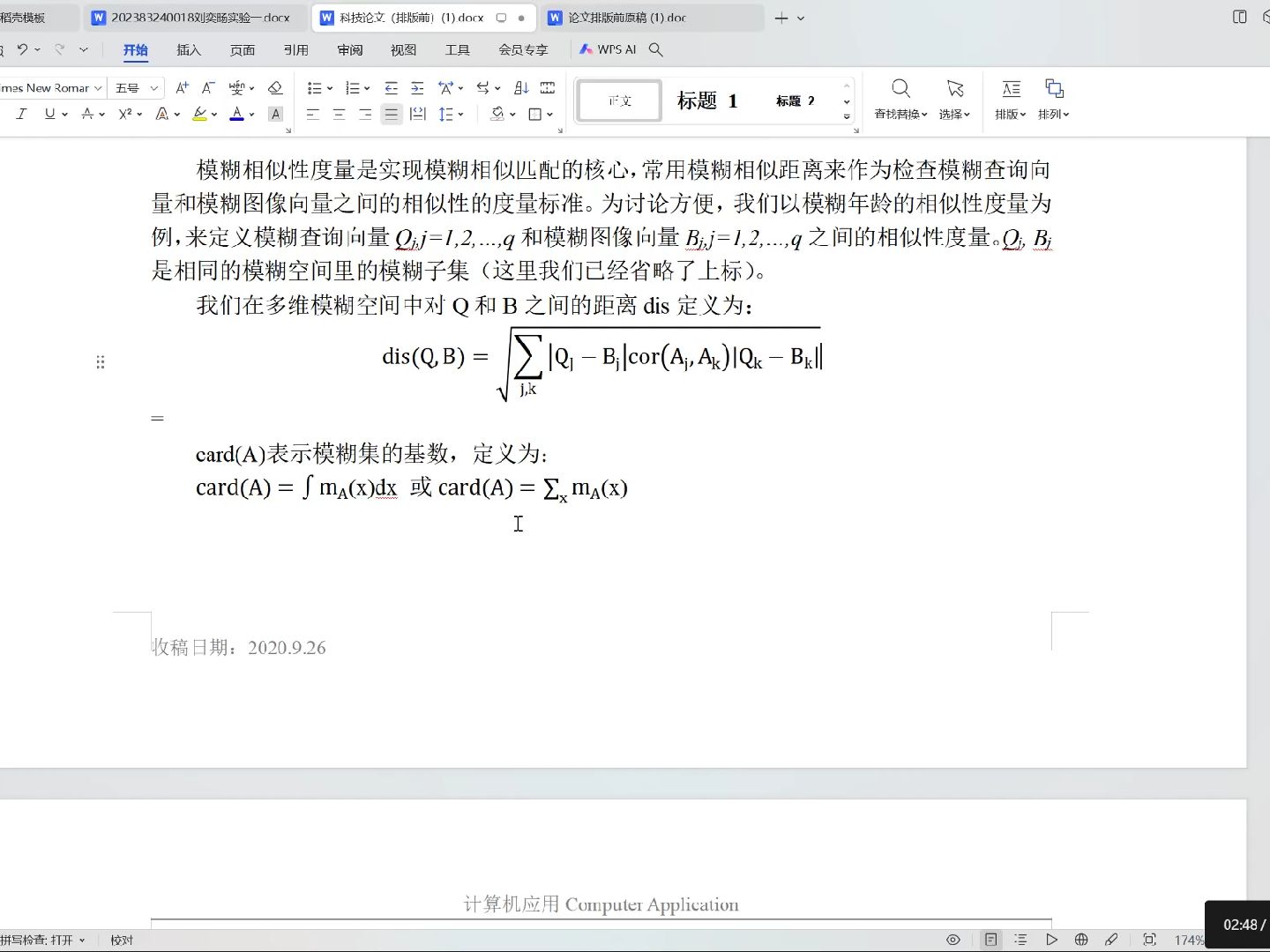Expand the line spacing options arrow
This screenshot has height=952, width=1270.
460,115
